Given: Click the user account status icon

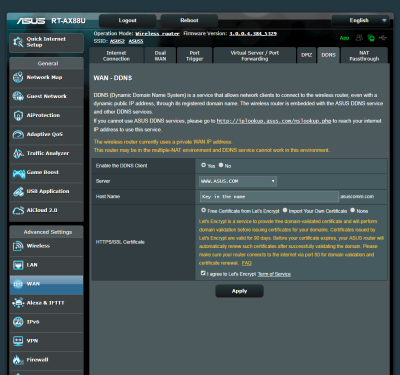Looking at the screenshot, I should point(359,38).
